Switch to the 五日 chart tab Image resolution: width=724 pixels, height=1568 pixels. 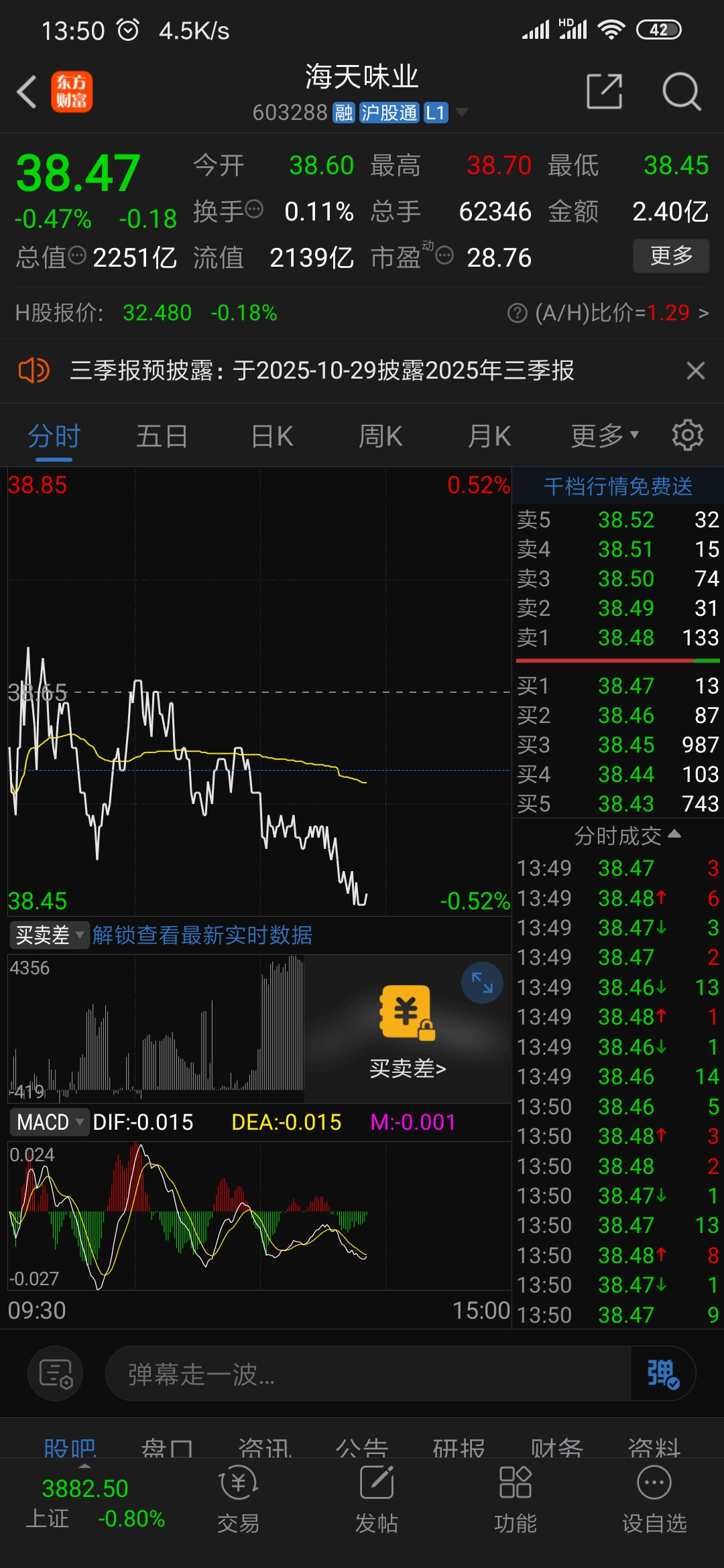(x=162, y=436)
